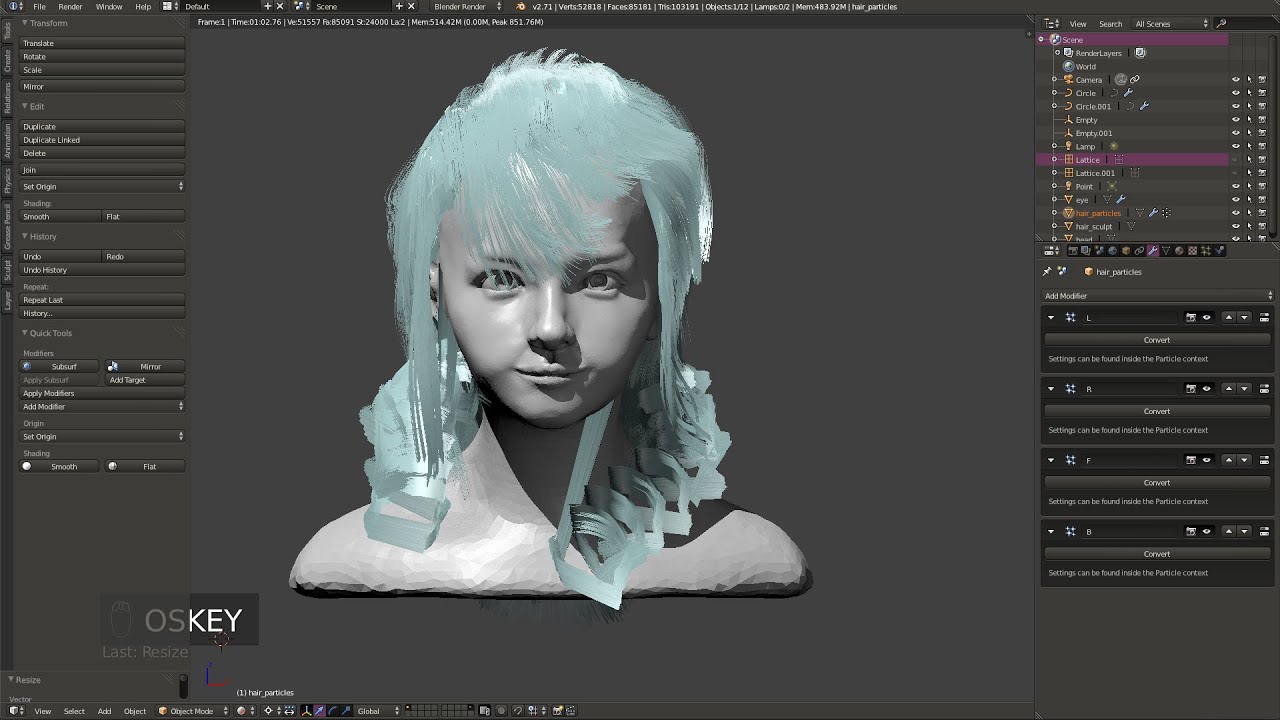Click the hair_particles particle system icon in outliner
1280x720 pixels.
tap(1166, 213)
